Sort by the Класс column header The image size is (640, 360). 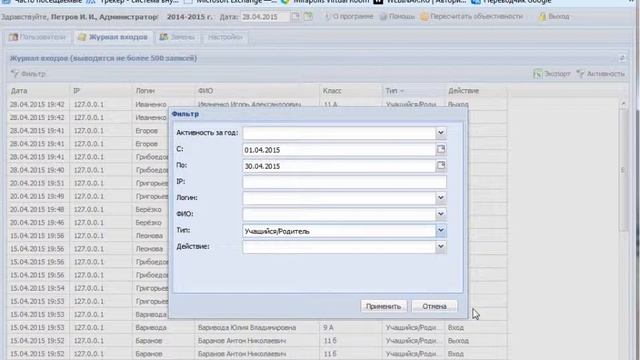(x=351, y=91)
